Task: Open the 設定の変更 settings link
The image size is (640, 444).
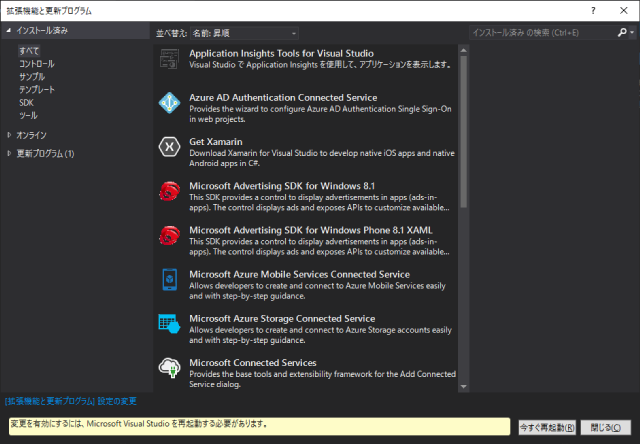Action: [x=71, y=402]
